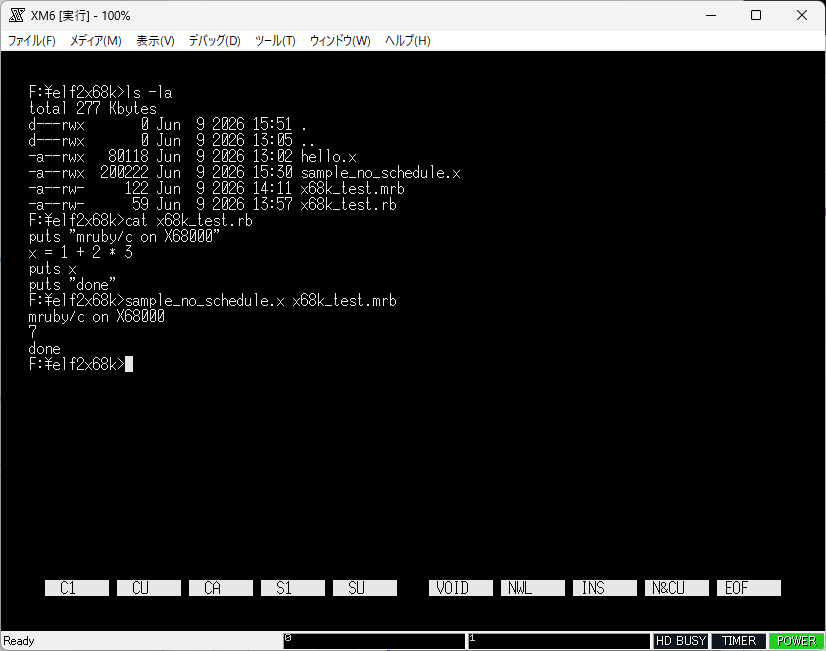The width and height of the screenshot is (826, 651).
Task: Click the NWL function key label
Action: pos(533,588)
